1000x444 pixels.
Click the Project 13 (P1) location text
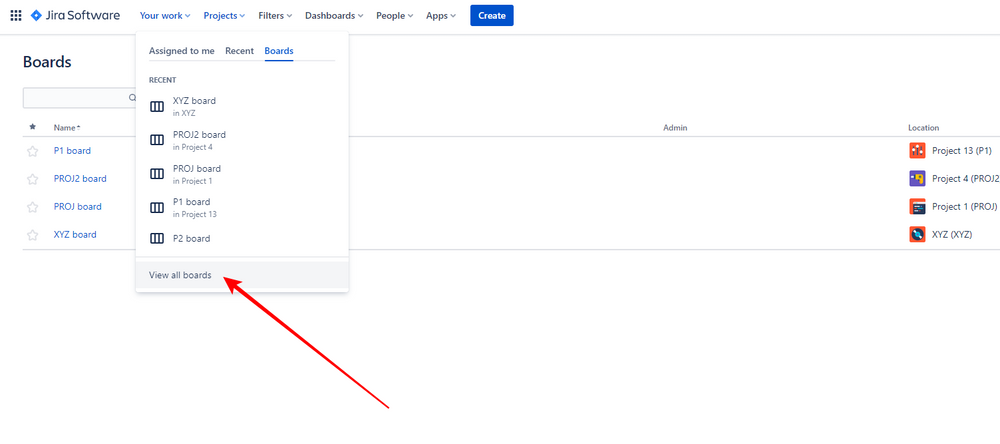[x=962, y=151]
